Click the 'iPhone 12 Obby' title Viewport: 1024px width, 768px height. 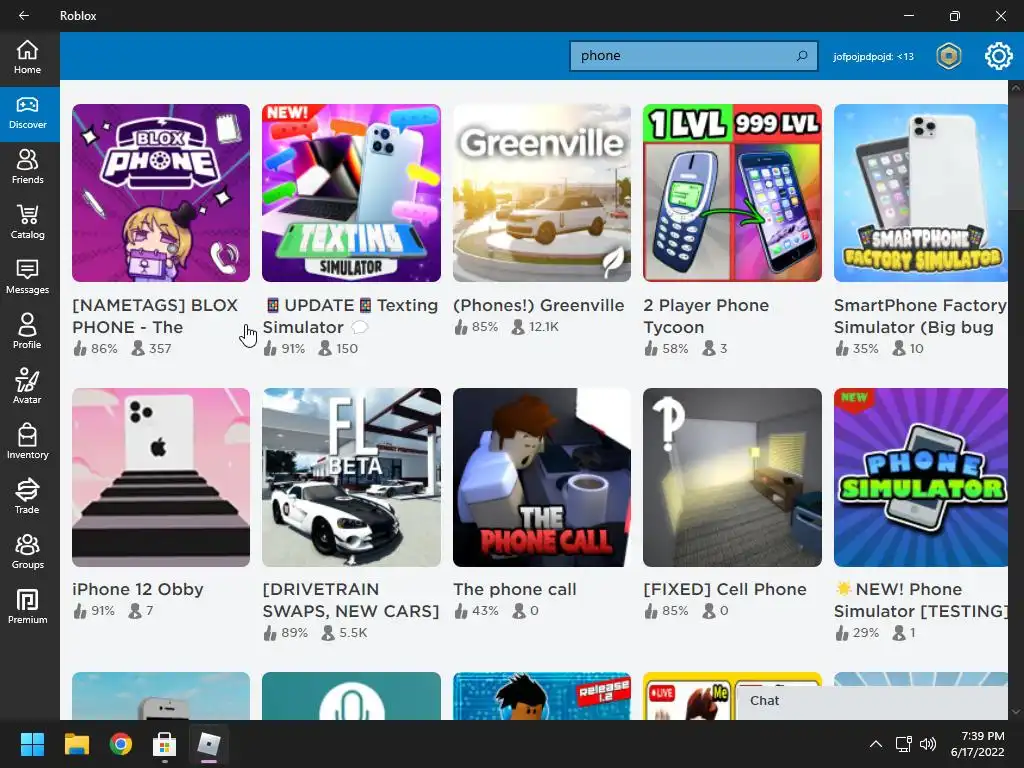point(138,589)
